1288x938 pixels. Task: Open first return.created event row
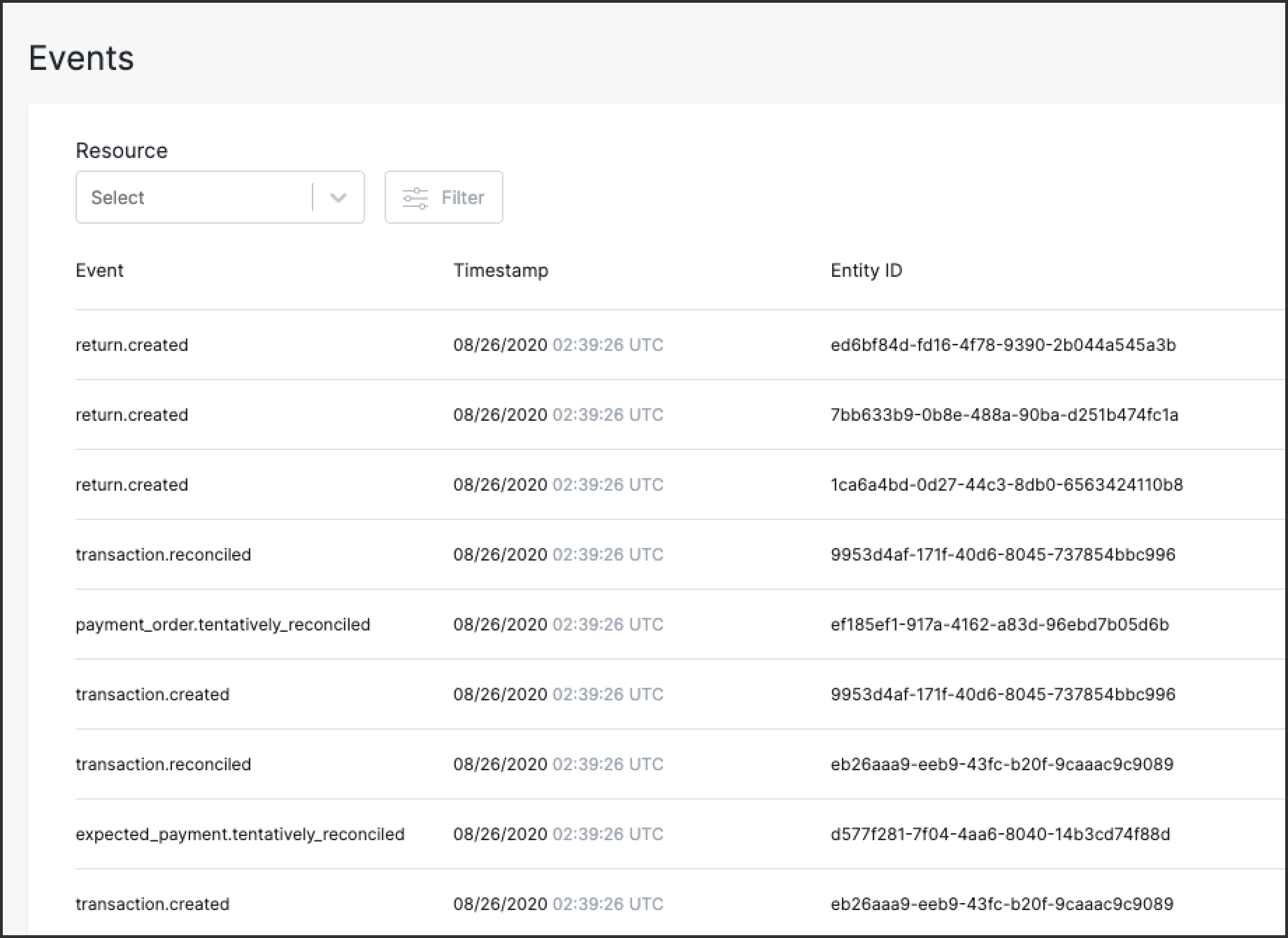pos(132,345)
